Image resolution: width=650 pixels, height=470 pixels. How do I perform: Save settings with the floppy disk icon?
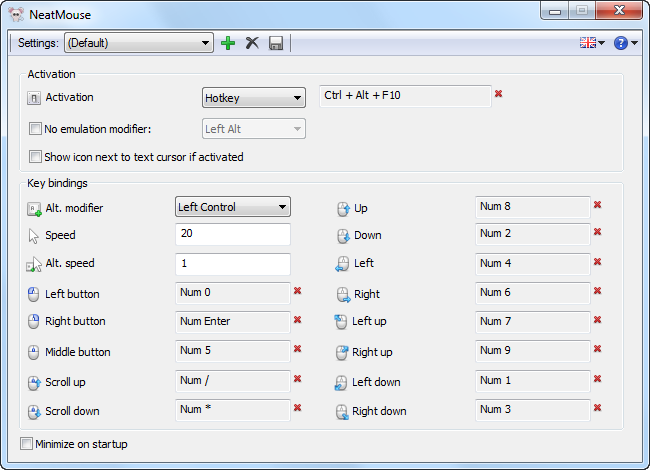click(276, 43)
